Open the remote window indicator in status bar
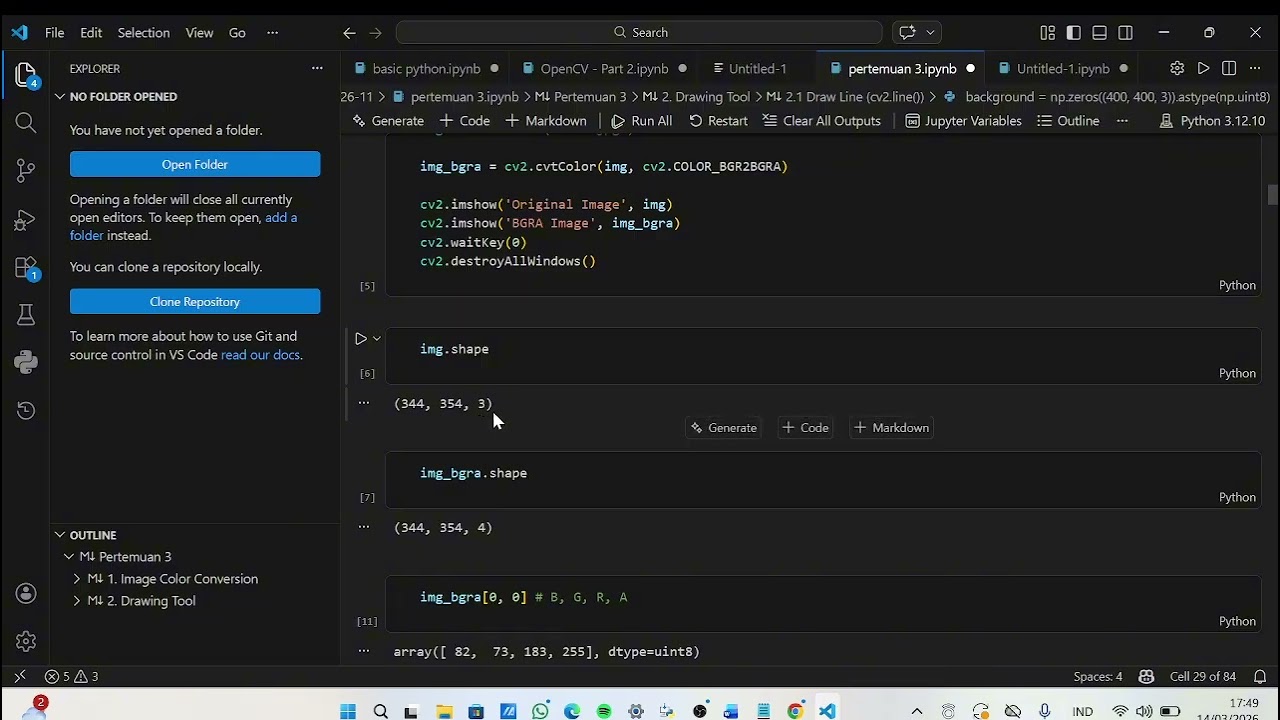Screen dimensions: 1280x720 click(19, 677)
